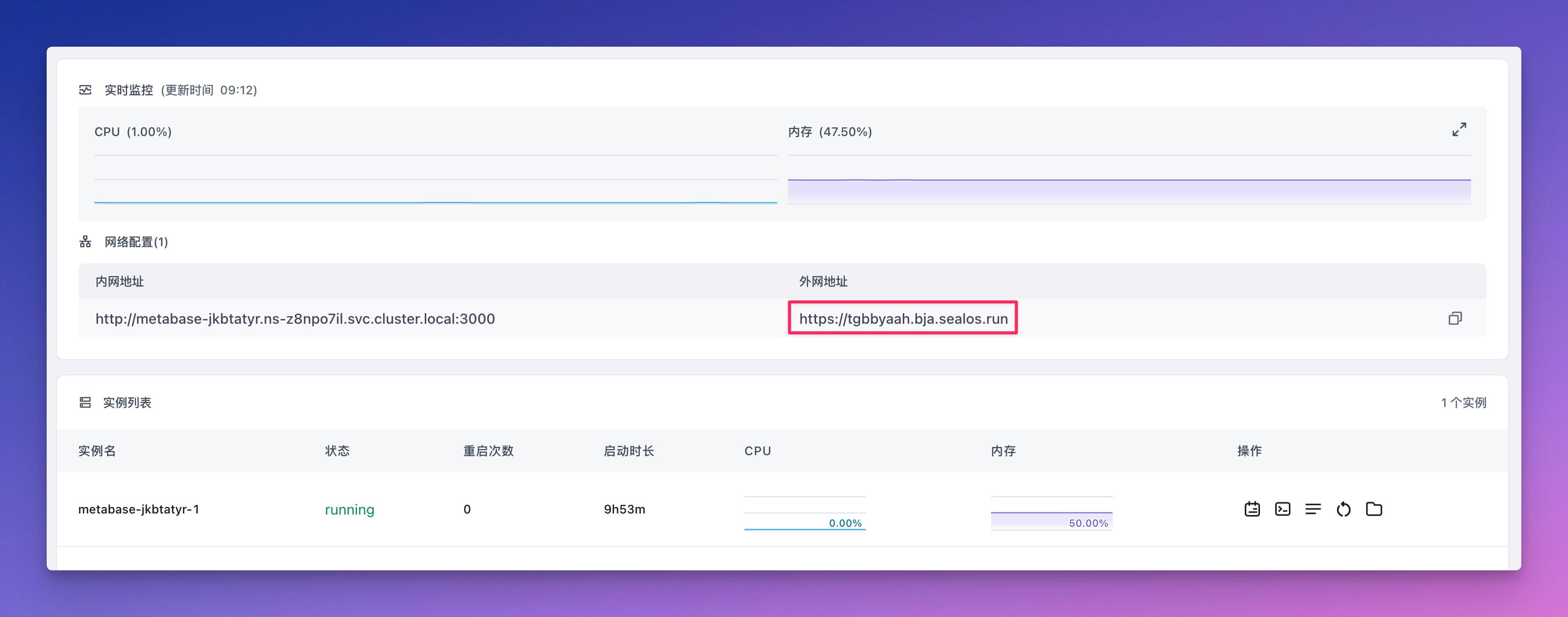View event details via the calendar icon

pyautogui.click(x=1252, y=509)
